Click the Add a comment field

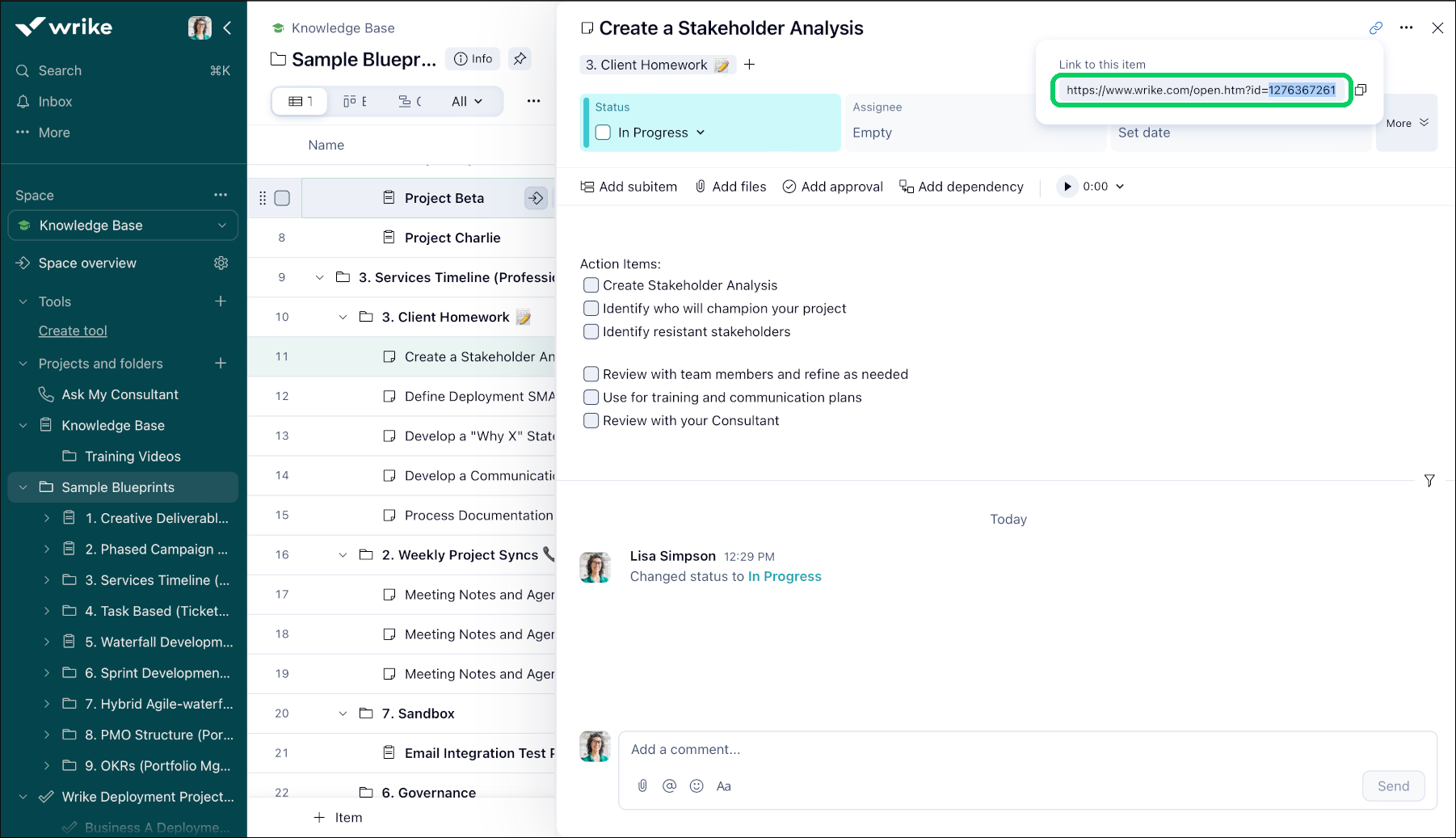(1026, 750)
